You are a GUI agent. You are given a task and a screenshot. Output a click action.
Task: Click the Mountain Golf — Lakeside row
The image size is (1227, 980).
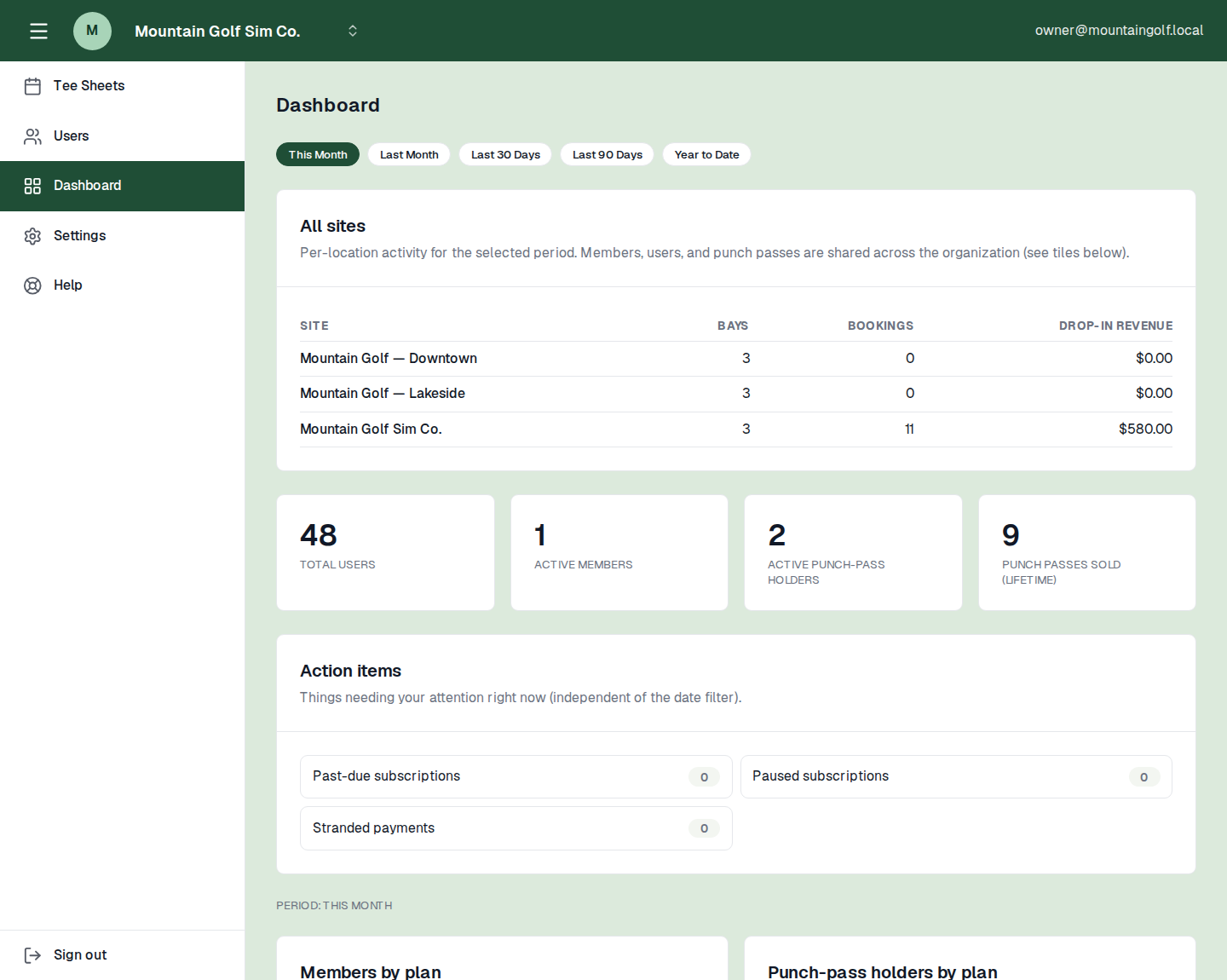pyautogui.click(x=736, y=394)
